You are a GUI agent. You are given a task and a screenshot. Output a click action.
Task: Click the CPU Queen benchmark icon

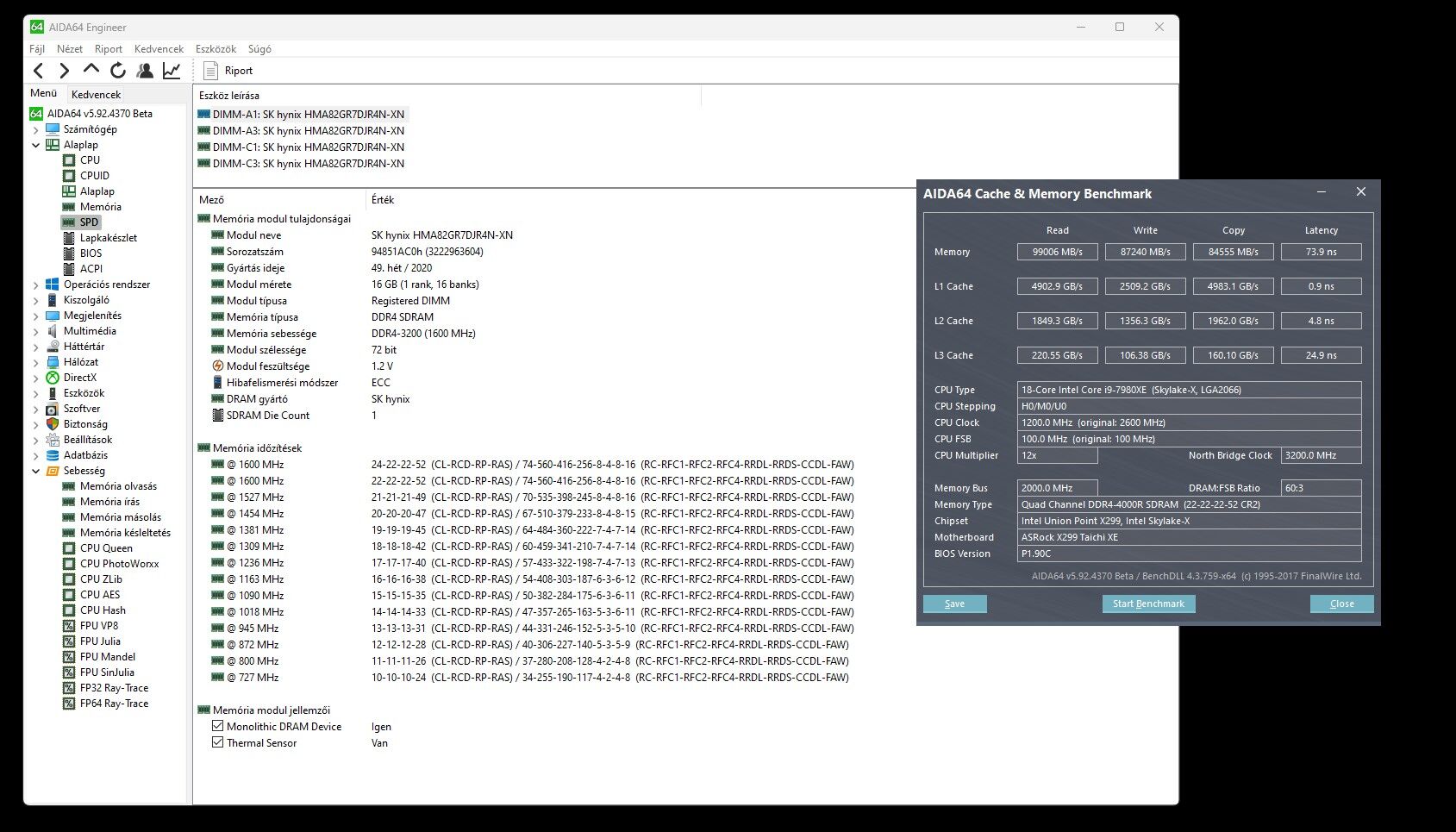tap(69, 548)
